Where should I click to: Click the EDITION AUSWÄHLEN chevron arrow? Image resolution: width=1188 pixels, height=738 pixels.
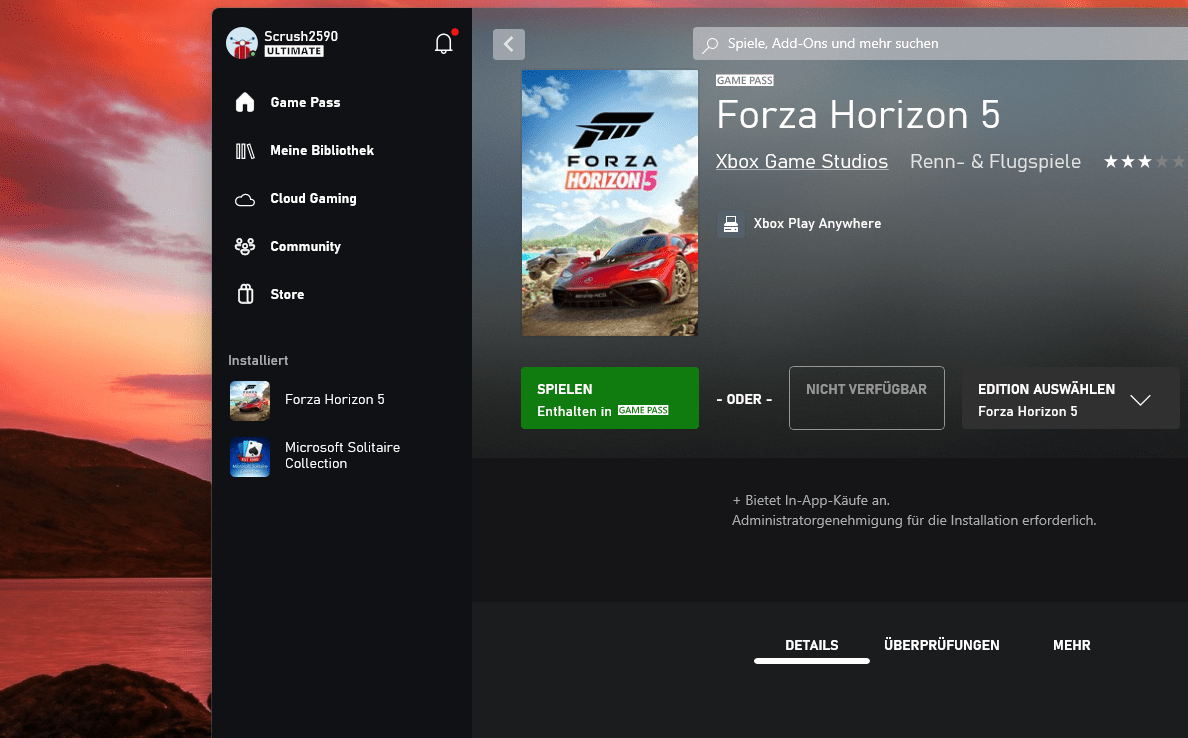(x=1140, y=400)
